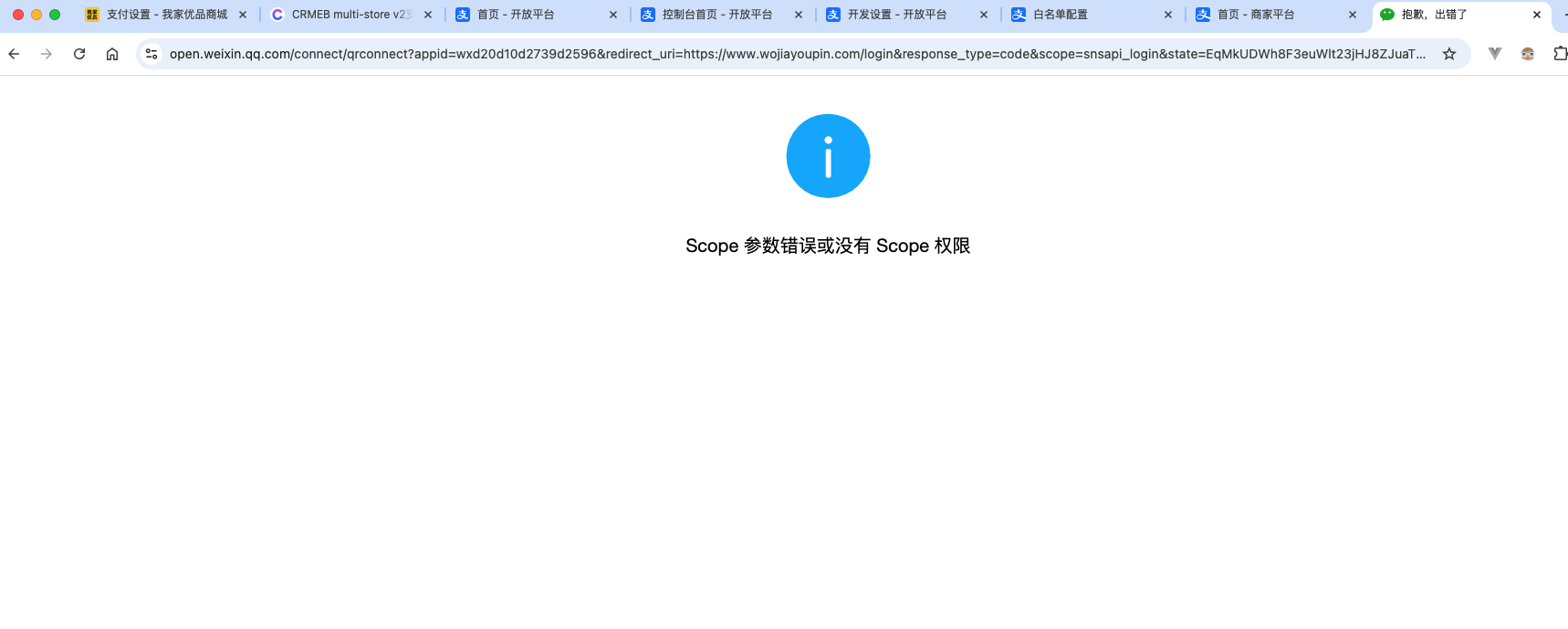Screen dimensions: 1568x629
Task: Click the blue info circle icon
Action: click(828, 156)
